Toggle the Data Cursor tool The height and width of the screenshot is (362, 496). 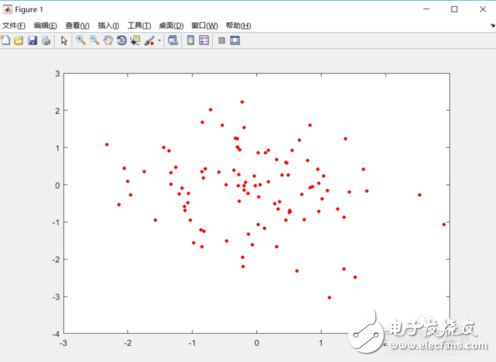(x=135, y=40)
